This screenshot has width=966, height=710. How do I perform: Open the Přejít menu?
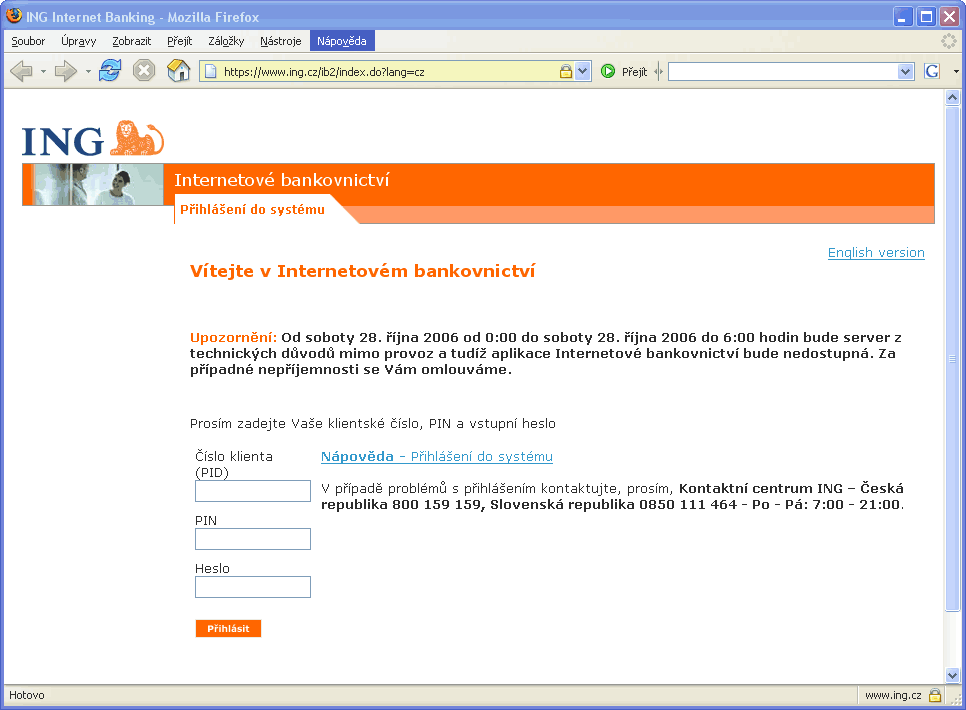click(179, 41)
